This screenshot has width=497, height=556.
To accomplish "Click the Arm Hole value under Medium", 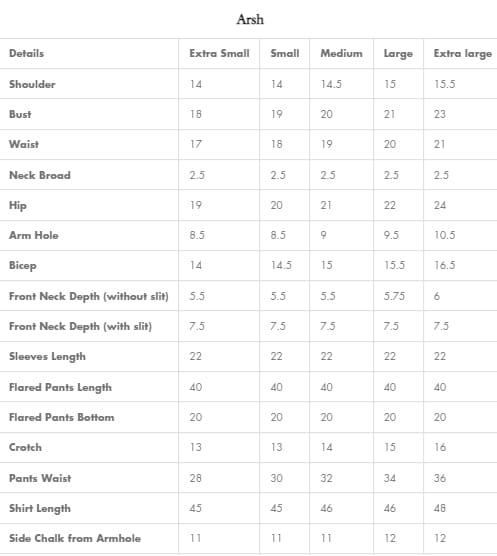I will coord(324,235).
